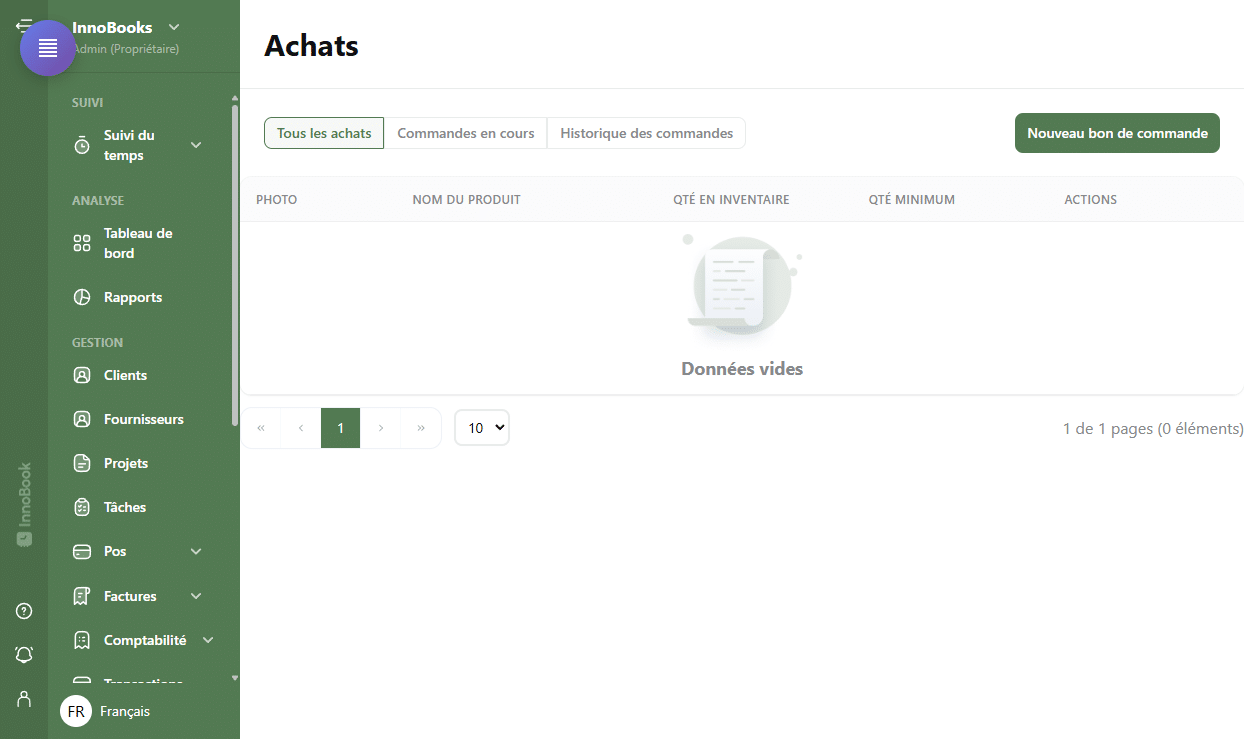The image size is (1244, 739).
Task: Click the Pos card icon
Action: coord(82,551)
